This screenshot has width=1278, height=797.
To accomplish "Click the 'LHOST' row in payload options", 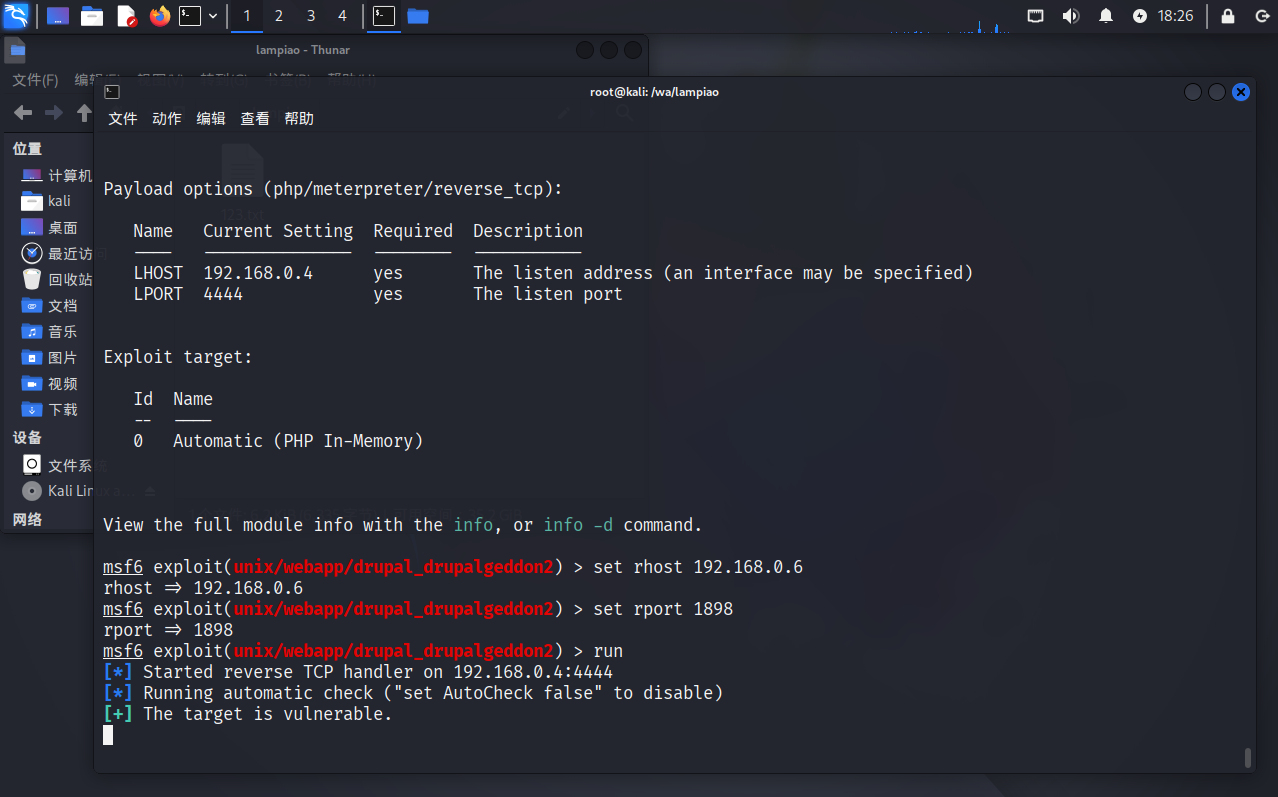I will pos(553,273).
